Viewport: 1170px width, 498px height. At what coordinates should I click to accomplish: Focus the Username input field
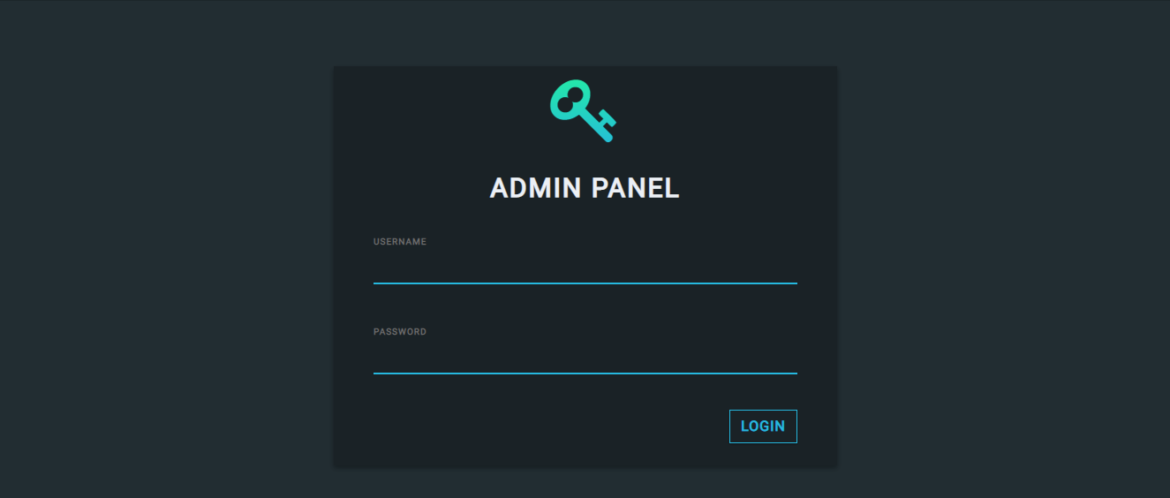pos(585,267)
